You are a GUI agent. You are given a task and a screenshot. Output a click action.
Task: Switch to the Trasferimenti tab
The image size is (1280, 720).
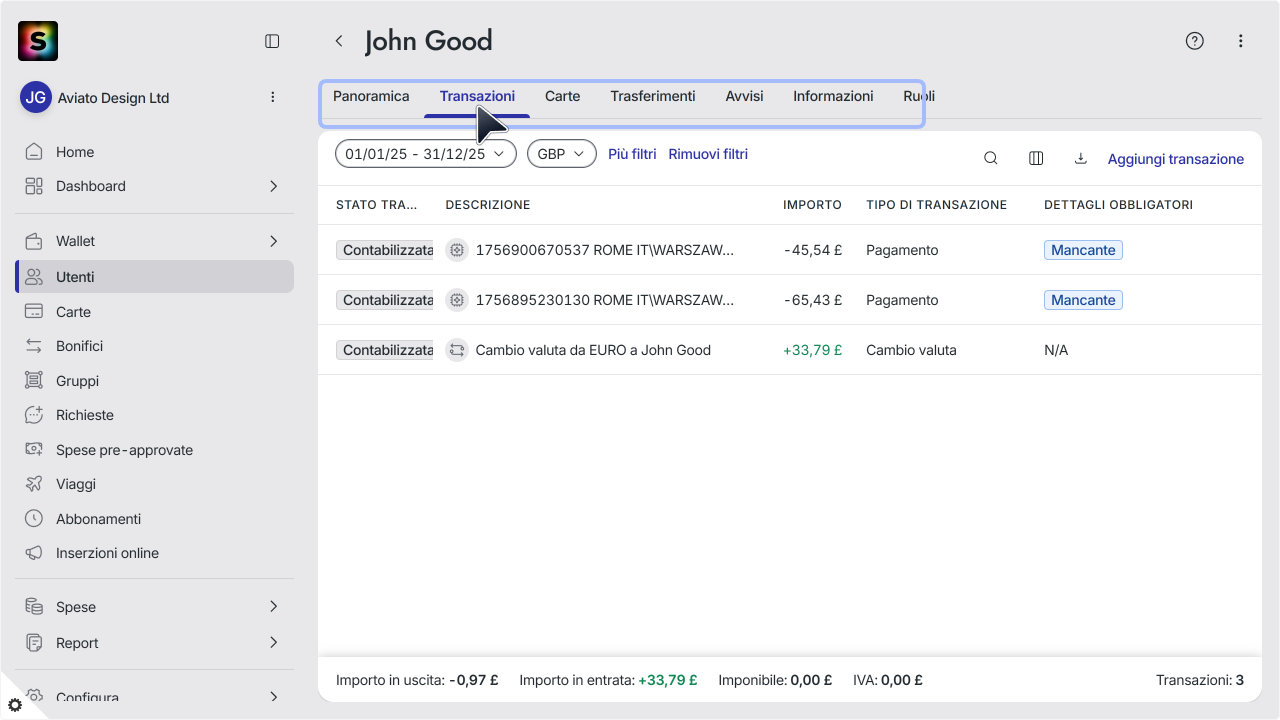click(653, 96)
